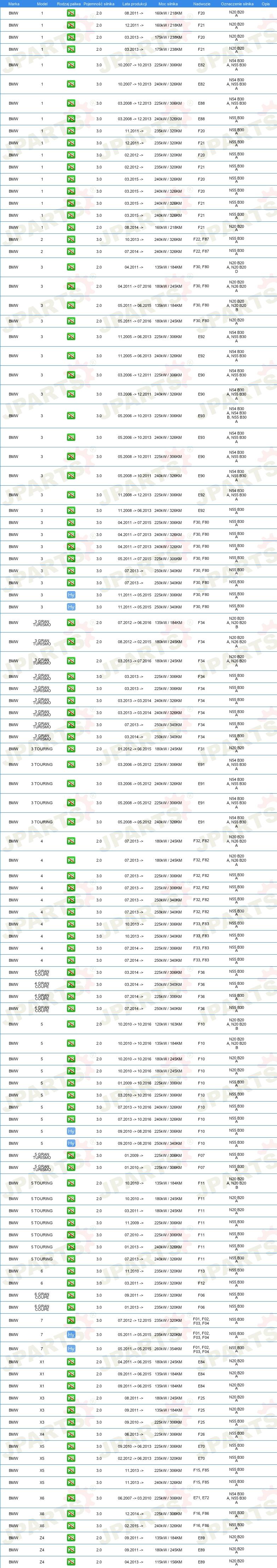Click the 02.2015 -> date in the X6 row
The width and height of the screenshot is (277, 1568).
tap(134, 1525)
